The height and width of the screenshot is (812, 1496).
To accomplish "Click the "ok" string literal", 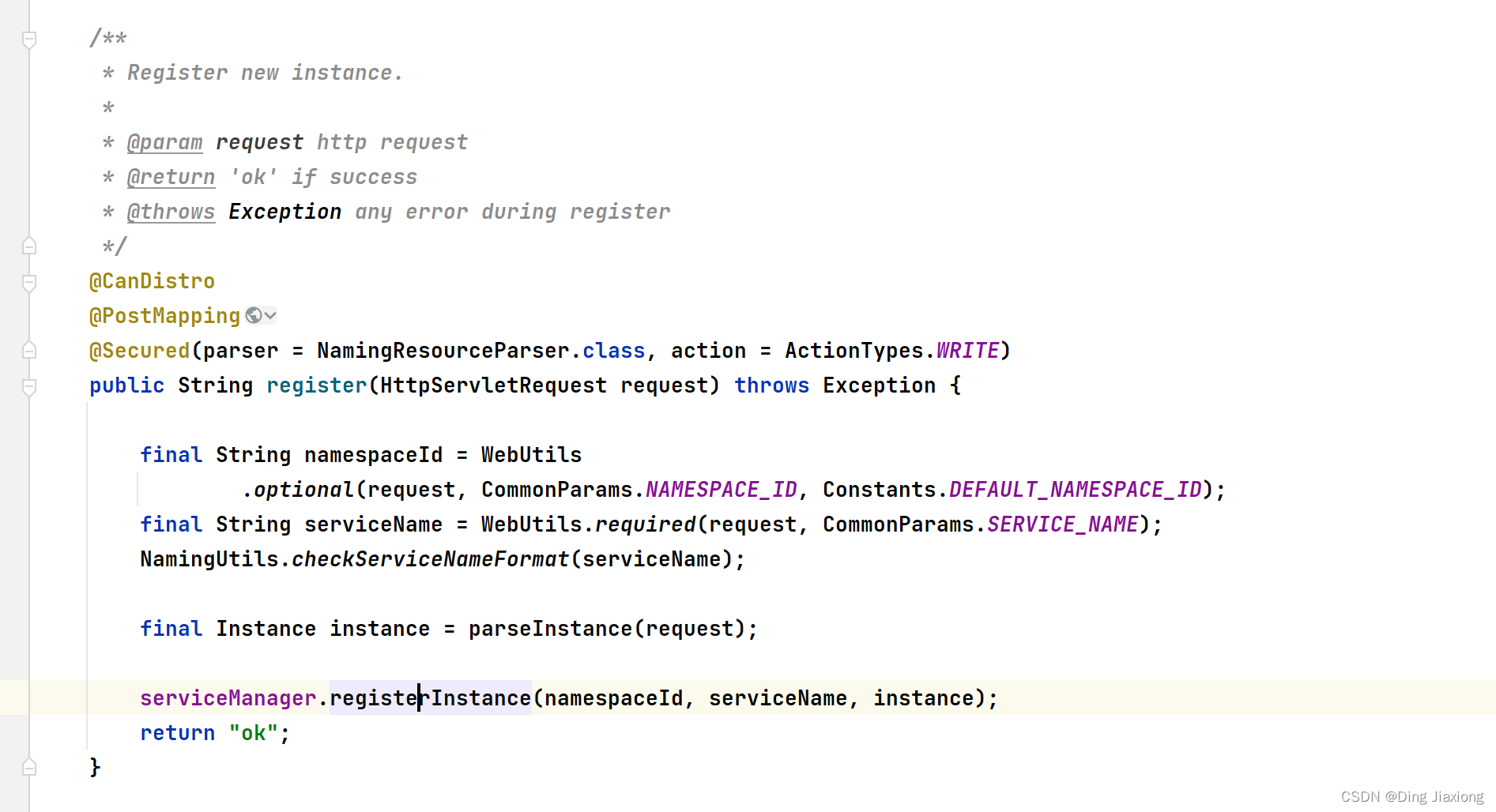I will tap(253, 733).
